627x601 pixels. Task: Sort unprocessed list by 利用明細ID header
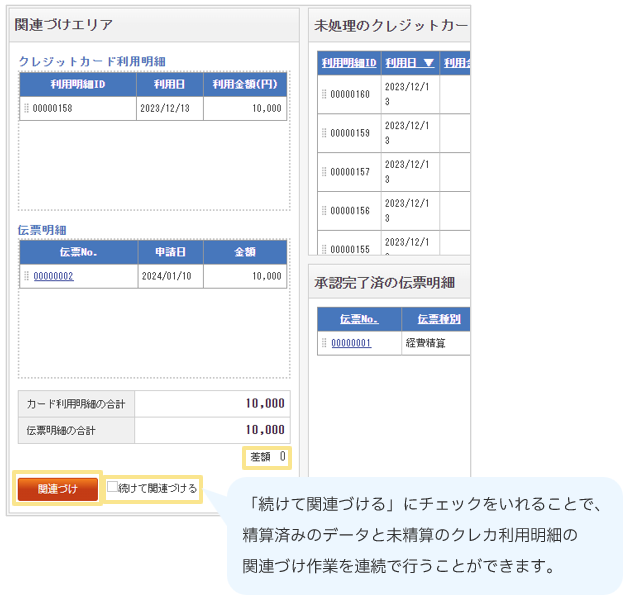(349, 63)
